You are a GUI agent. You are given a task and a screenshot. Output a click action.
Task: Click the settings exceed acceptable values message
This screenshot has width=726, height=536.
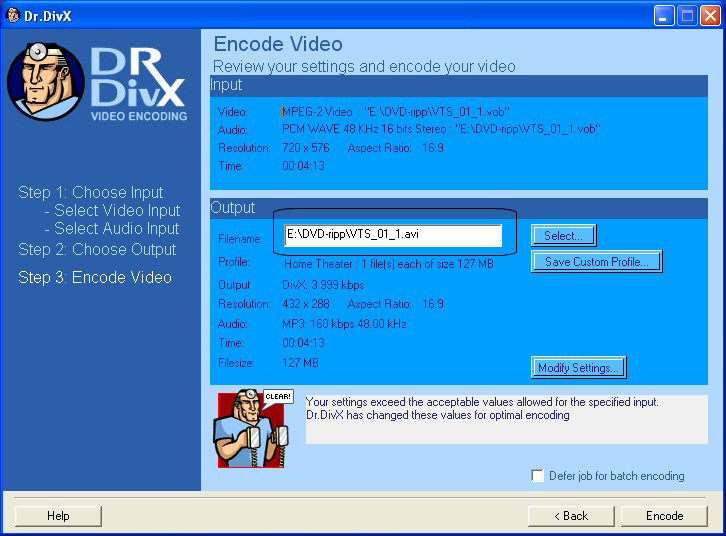pos(482,408)
